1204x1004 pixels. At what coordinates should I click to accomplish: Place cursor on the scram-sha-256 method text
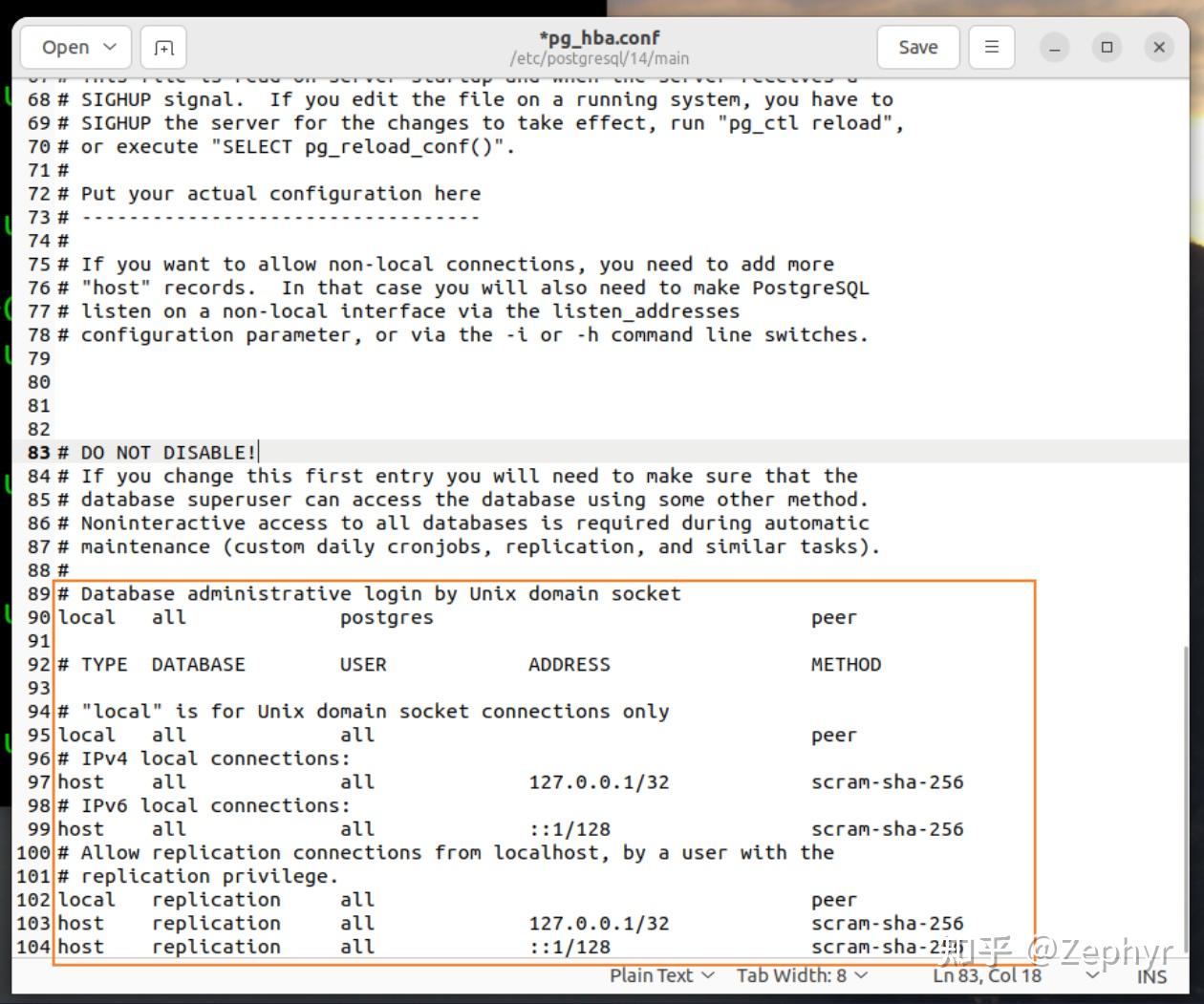click(887, 781)
